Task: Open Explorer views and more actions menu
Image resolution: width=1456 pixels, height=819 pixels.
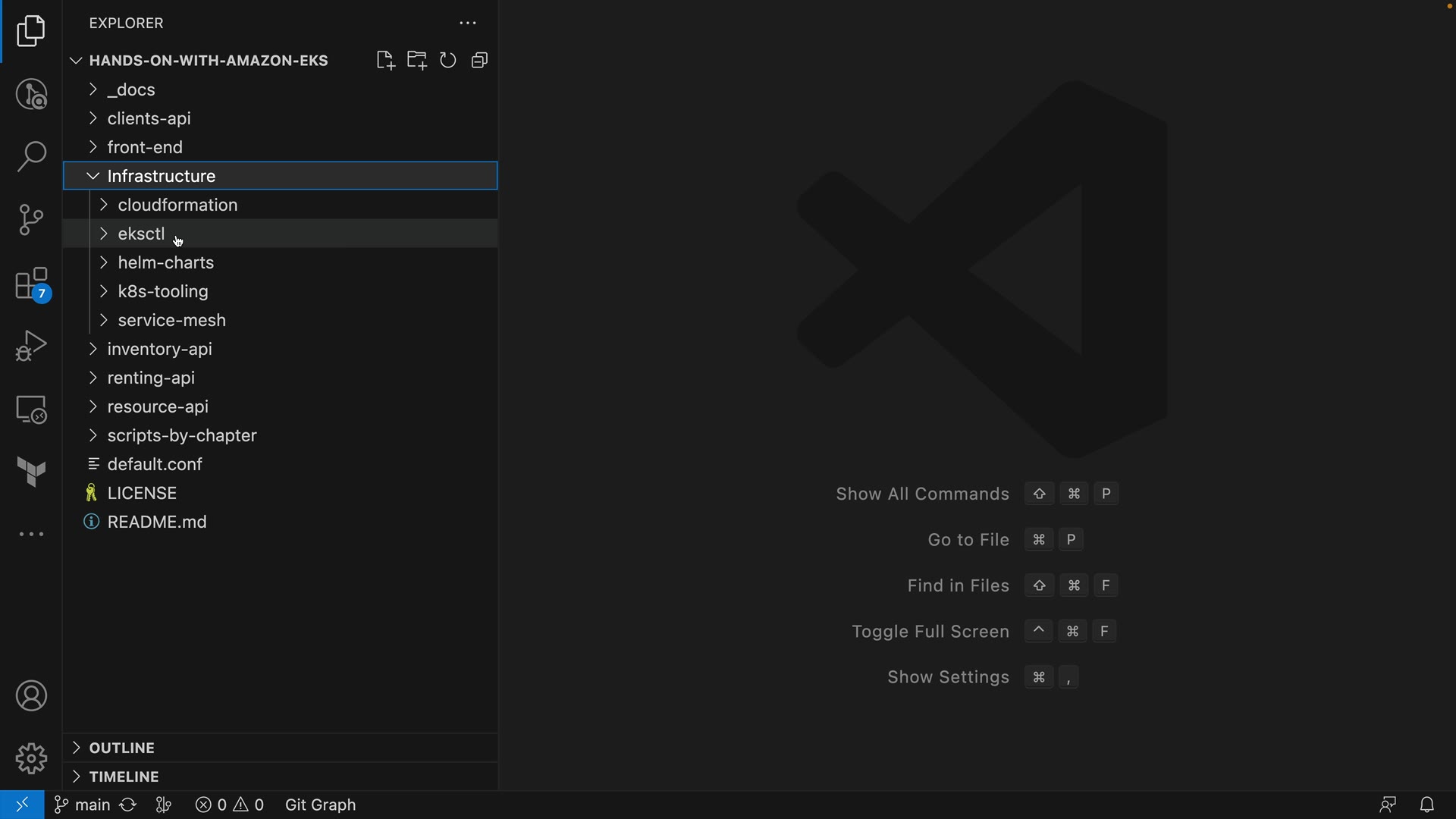Action: tap(468, 24)
